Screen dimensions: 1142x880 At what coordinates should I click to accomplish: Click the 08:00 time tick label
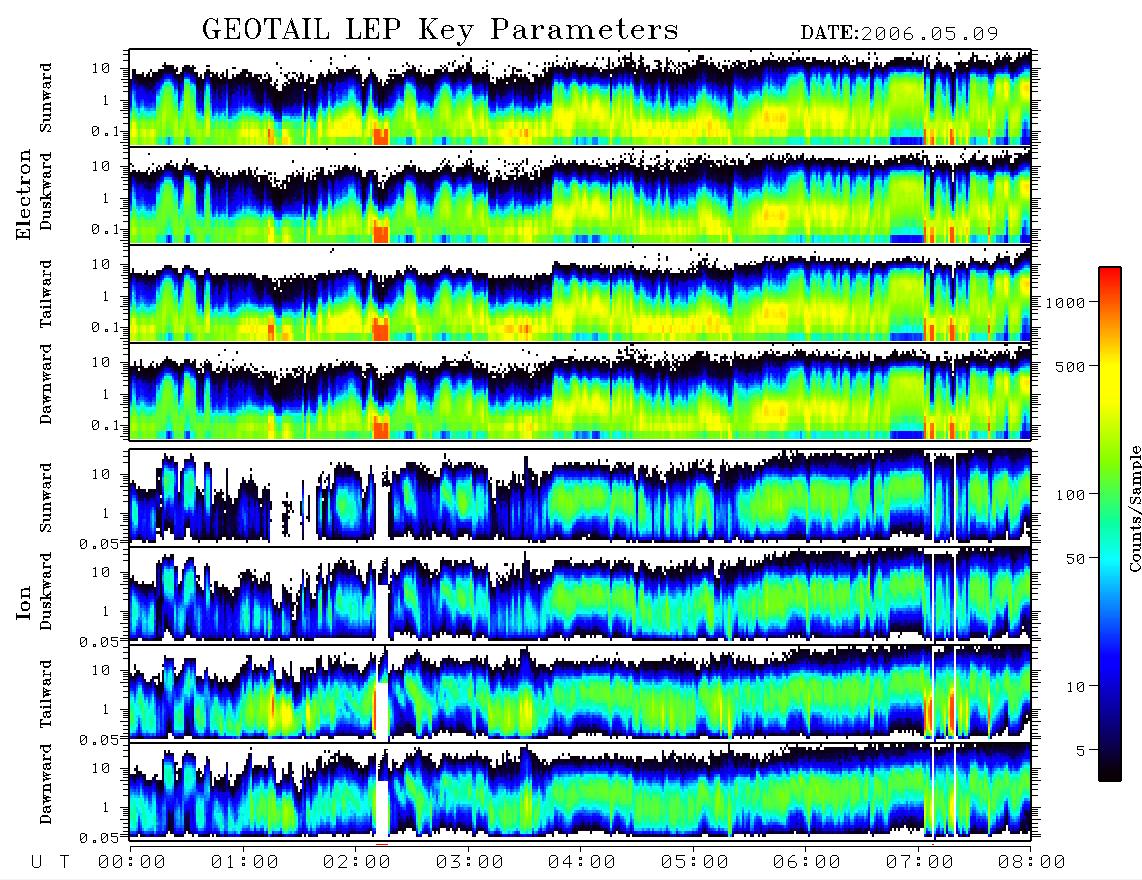tap(1032, 862)
